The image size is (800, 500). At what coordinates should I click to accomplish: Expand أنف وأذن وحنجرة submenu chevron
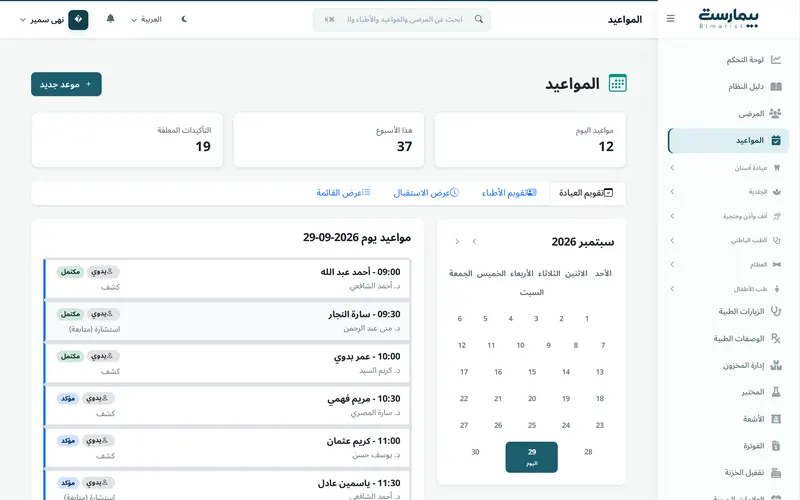[672, 216]
